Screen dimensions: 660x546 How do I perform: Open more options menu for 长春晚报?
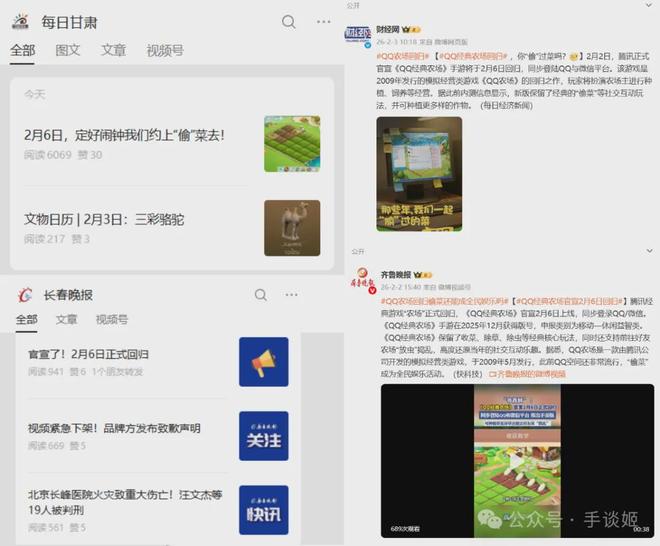click(292, 295)
